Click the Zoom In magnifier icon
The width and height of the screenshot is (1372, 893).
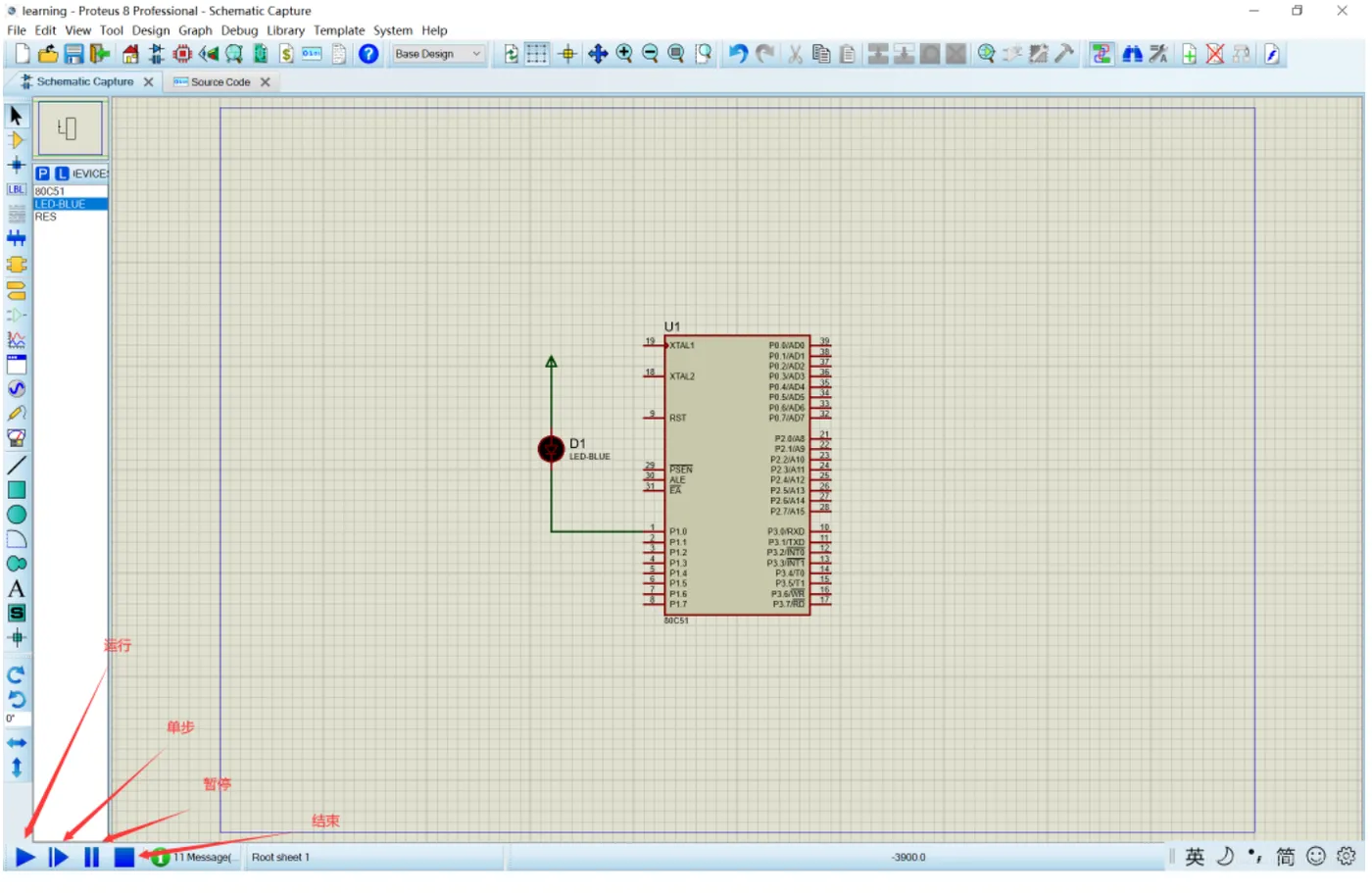(624, 54)
